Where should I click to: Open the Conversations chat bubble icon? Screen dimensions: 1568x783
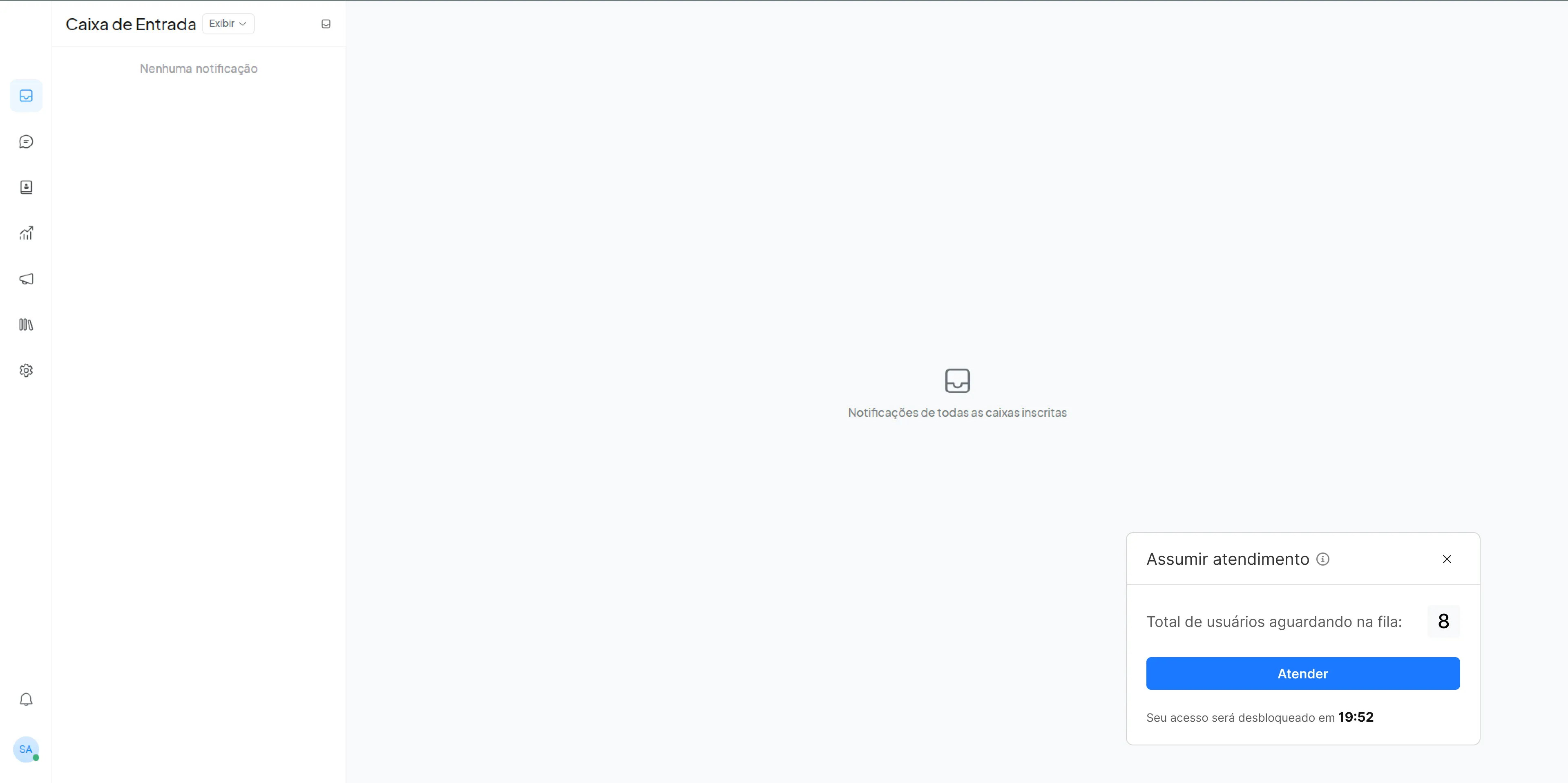click(x=26, y=141)
